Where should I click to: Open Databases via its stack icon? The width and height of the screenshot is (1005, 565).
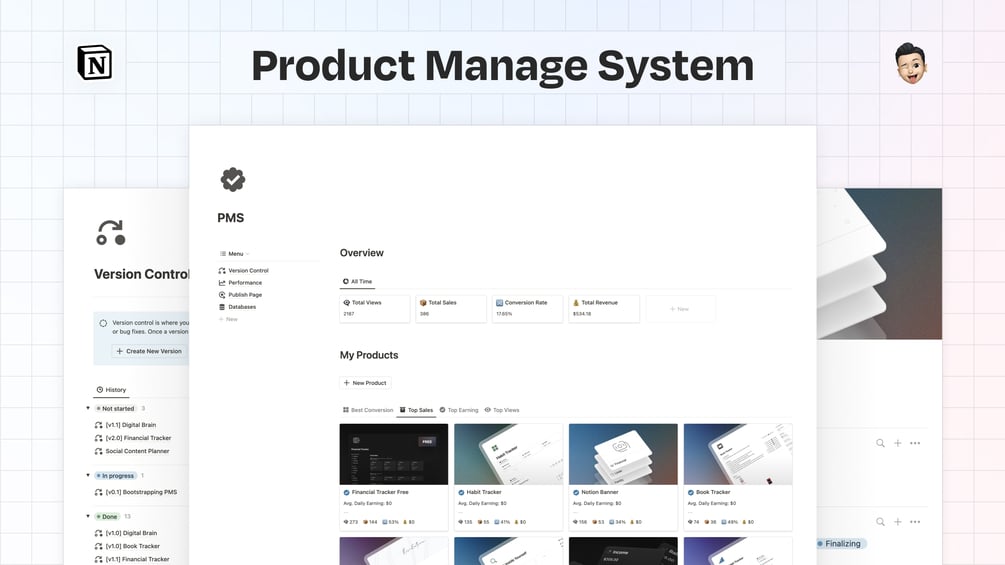tap(222, 307)
